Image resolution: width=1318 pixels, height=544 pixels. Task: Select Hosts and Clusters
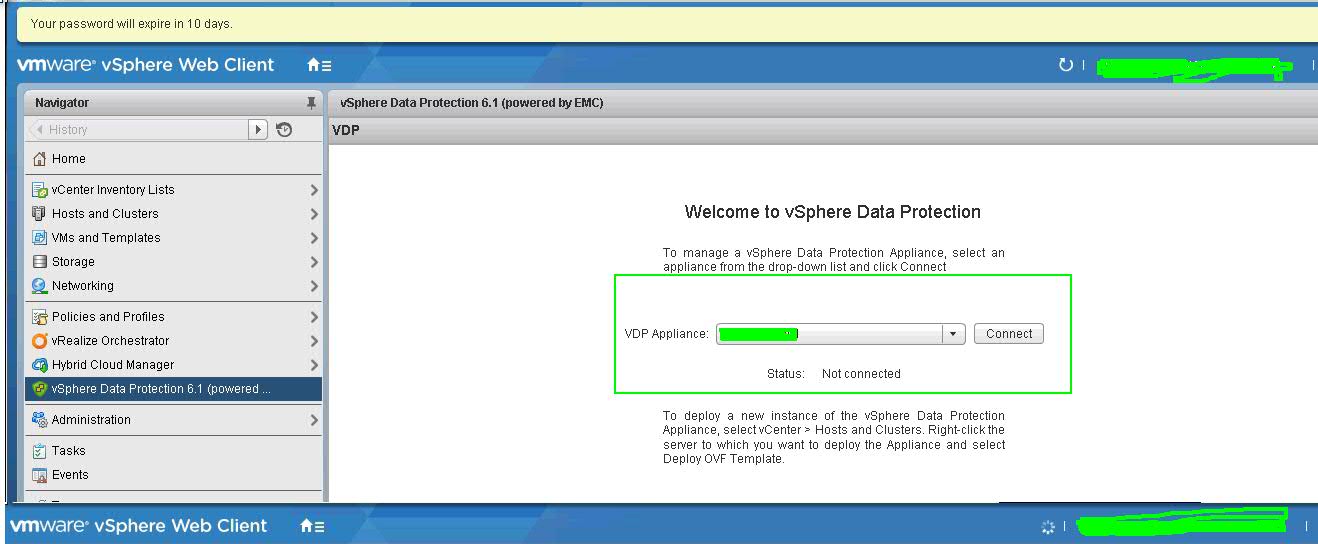(x=174, y=214)
